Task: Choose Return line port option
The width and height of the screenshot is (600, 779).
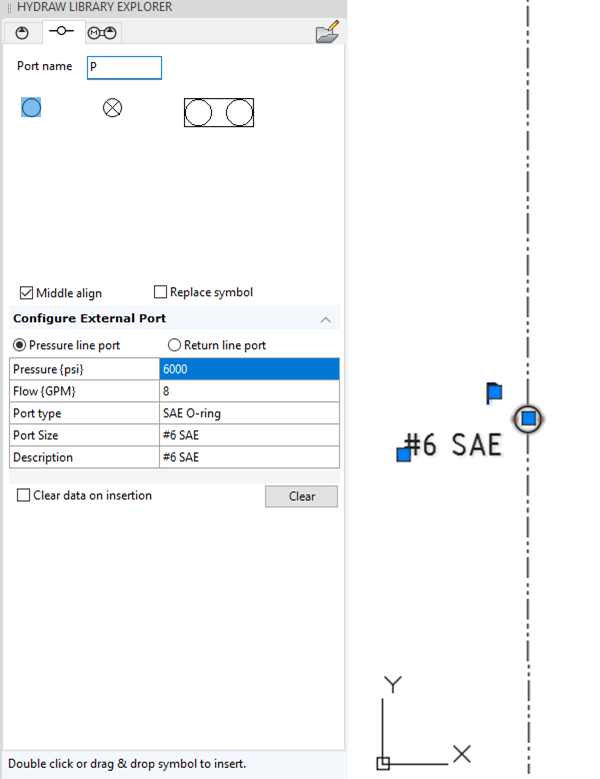Action: click(175, 345)
